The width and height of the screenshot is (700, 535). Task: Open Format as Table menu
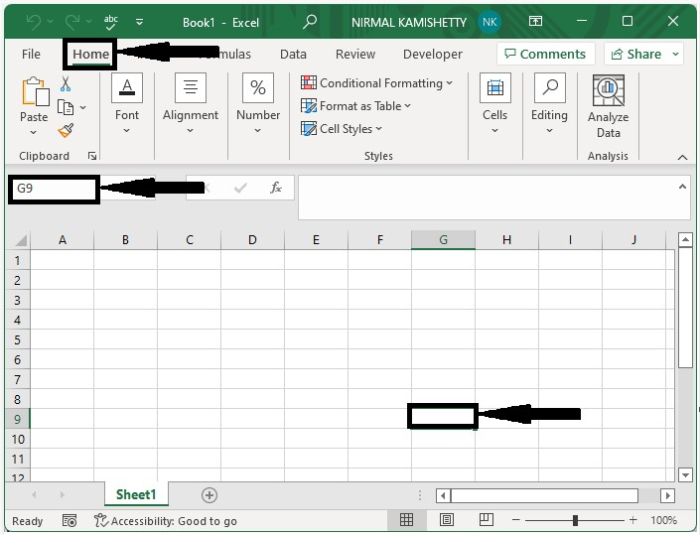pyautogui.click(x=356, y=106)
